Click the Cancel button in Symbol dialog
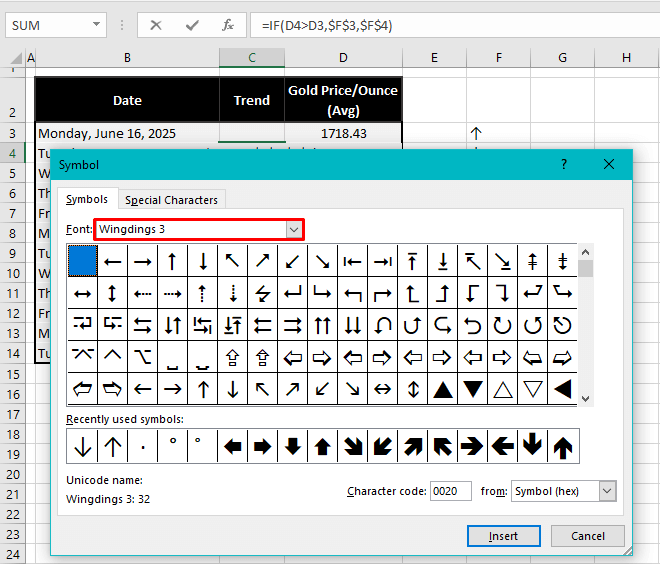660x564 pixels. (x=587, y=536)
